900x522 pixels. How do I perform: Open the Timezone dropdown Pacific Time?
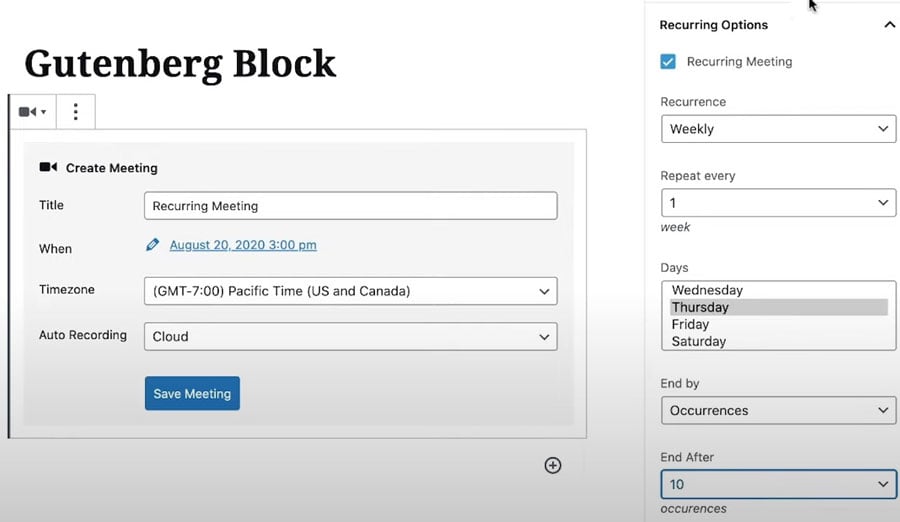click(351, 291)
